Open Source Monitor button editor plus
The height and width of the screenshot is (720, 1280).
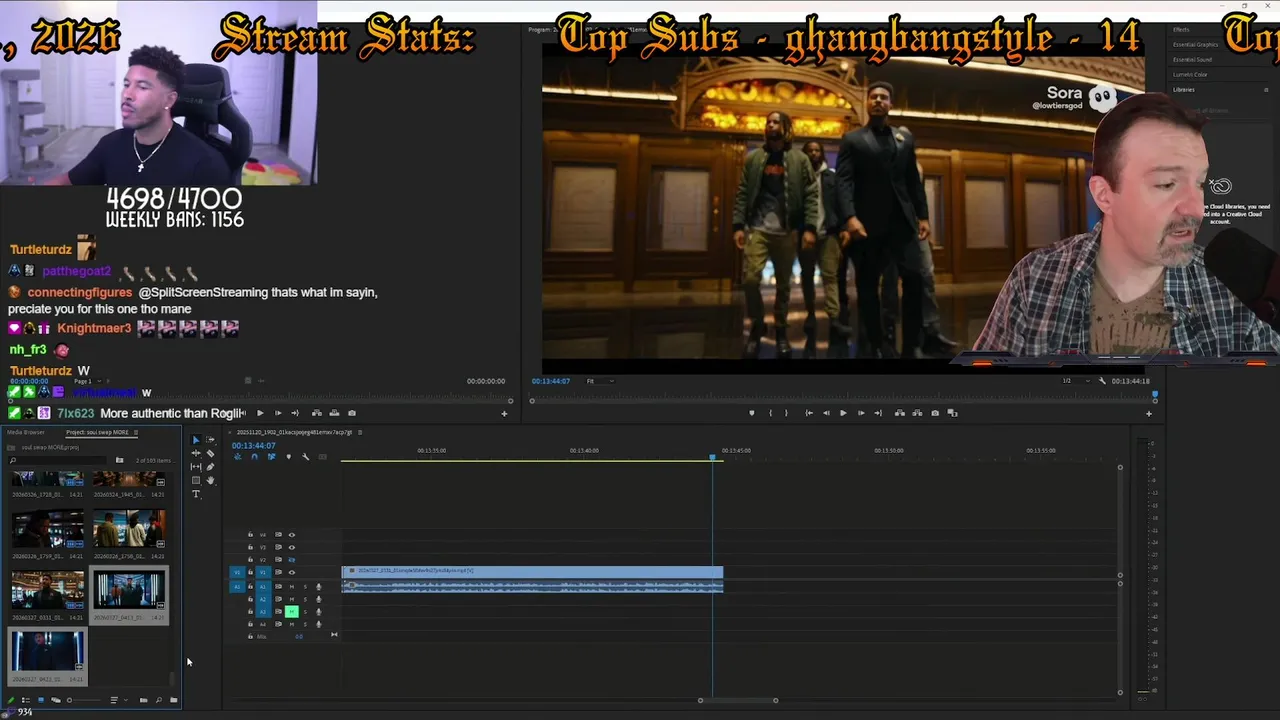(x=504, y=413)
